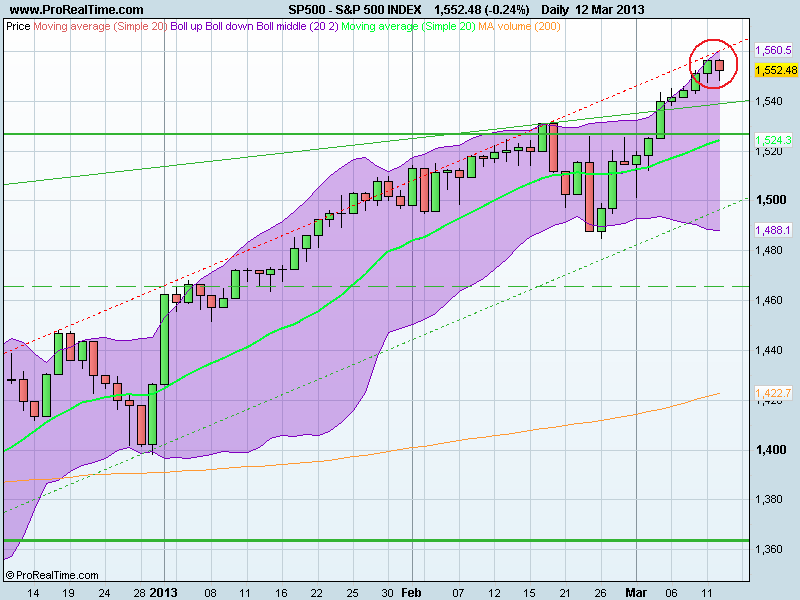This screenshot has width=800, height=600.
Task: Click the 19 date label on time axis
Action: coord(68,593)
